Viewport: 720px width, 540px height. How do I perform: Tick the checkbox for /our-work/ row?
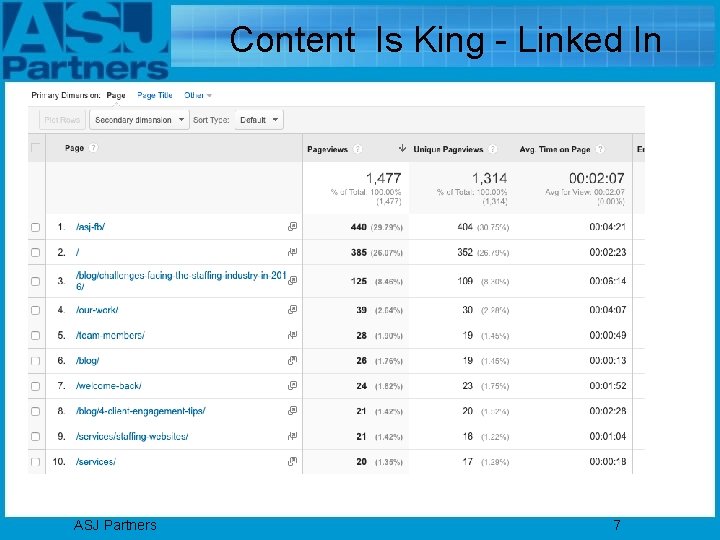(x=35, y=310)
